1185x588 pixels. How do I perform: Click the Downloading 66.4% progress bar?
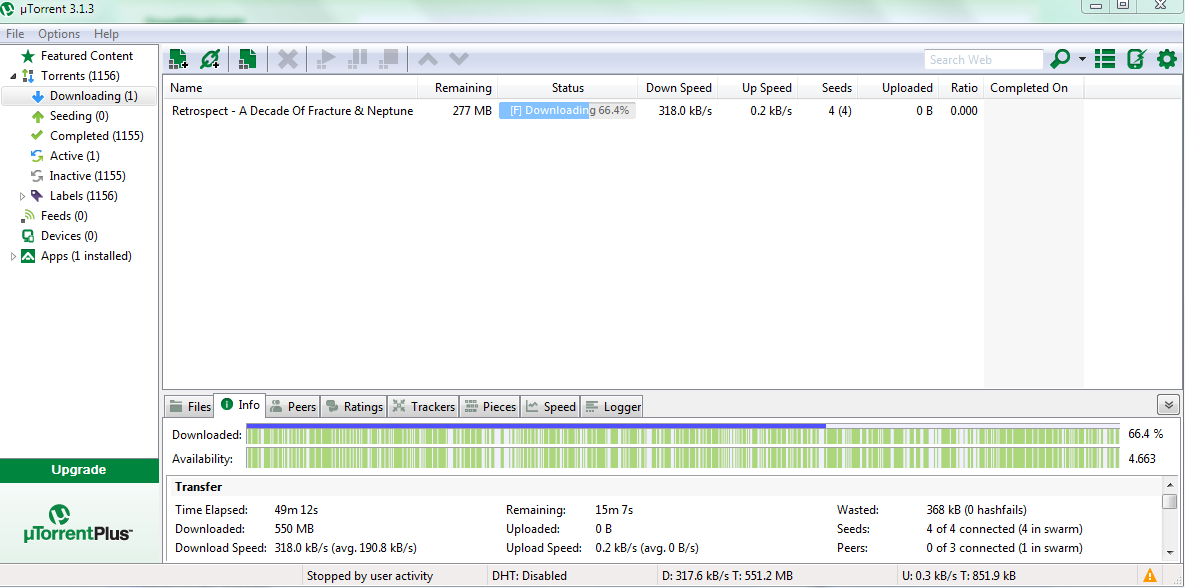(567, 111)
